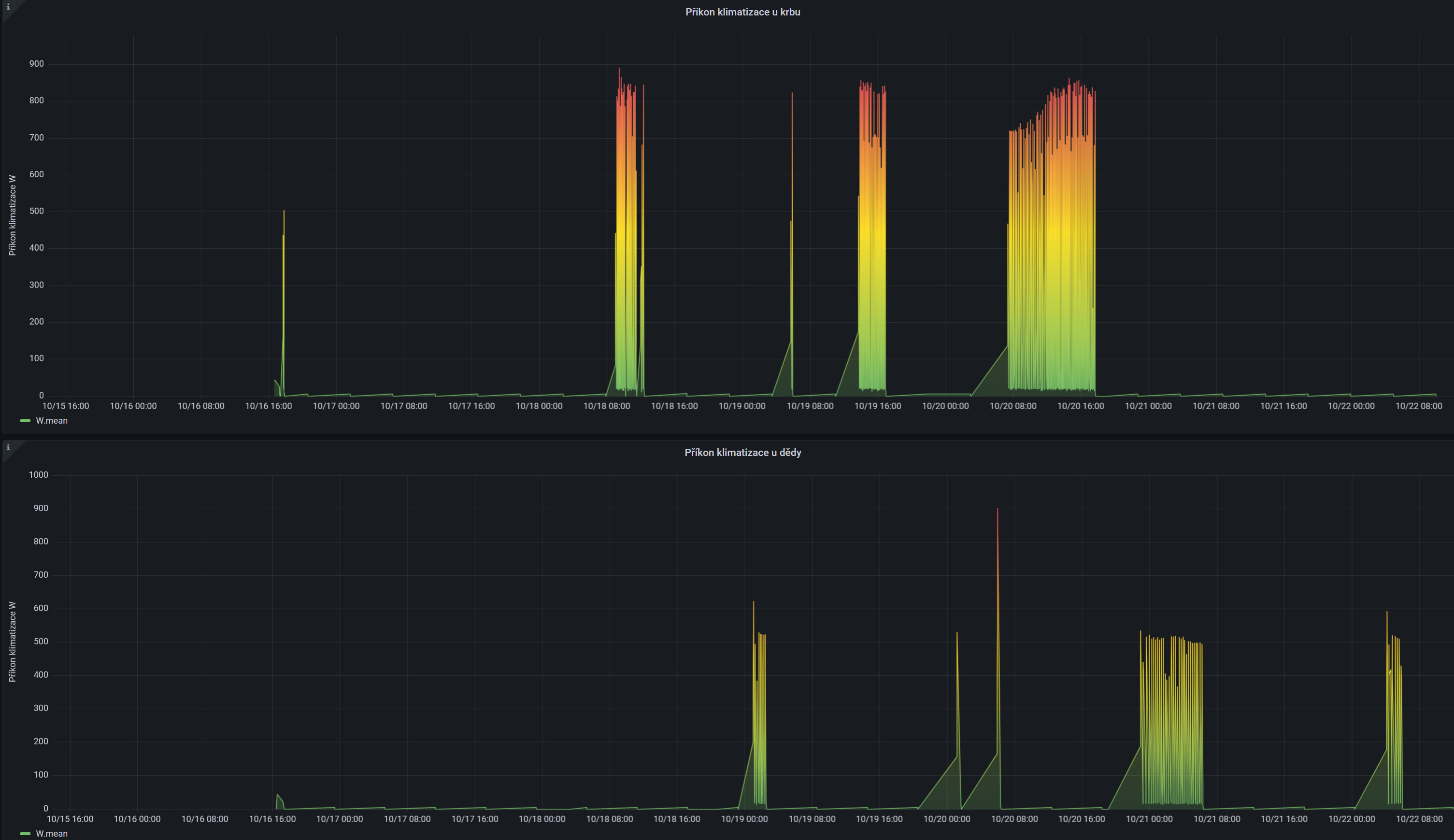This screenshot has width=1454, height=840.
Task: Click 'Příkon klimatizace W' axis label on top panel
Action: pyautogui.click(x=12, y=215)
